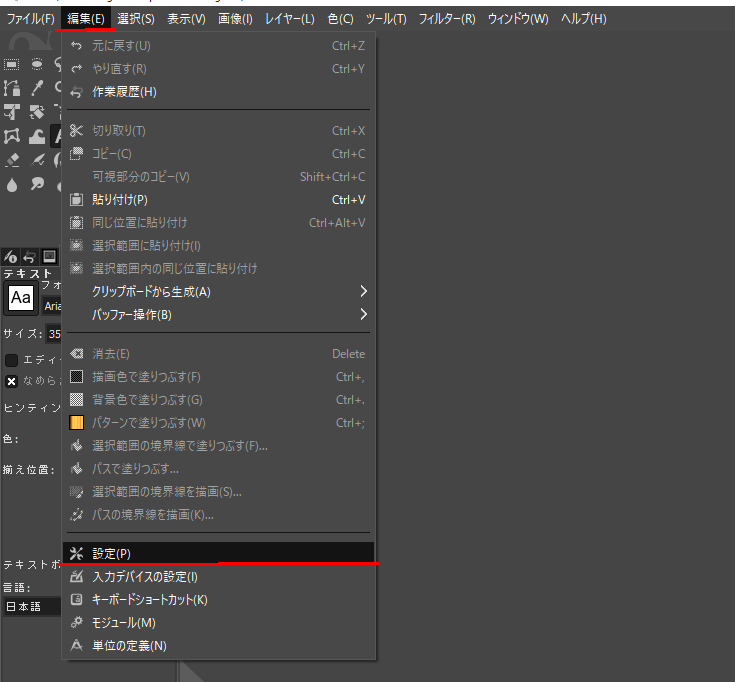Open the 画像(I) menu
The width and height of the screenshot is (735, 682).
pos(235,19)
